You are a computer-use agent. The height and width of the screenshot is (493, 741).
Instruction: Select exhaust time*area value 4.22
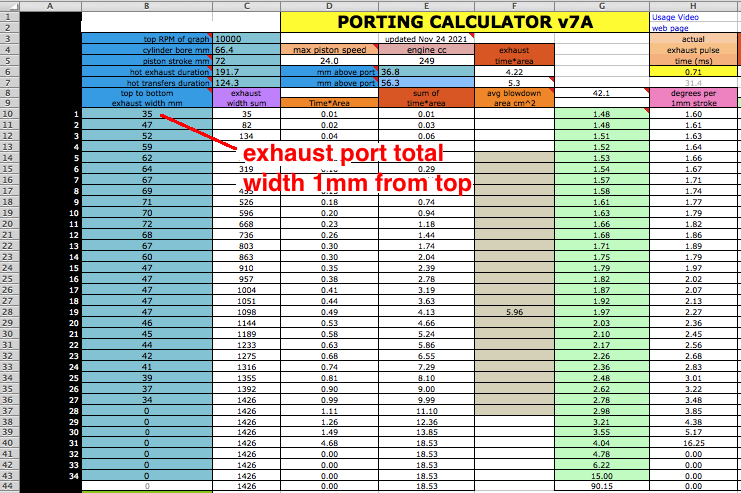pyautogui.click(x=514, y=72)
